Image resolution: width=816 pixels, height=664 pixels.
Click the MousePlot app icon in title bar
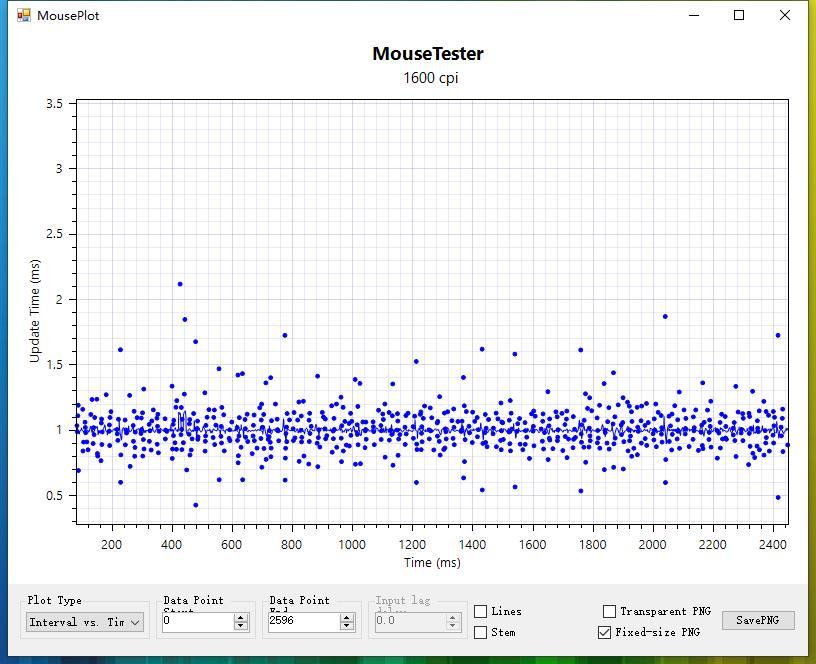point(23,15)
